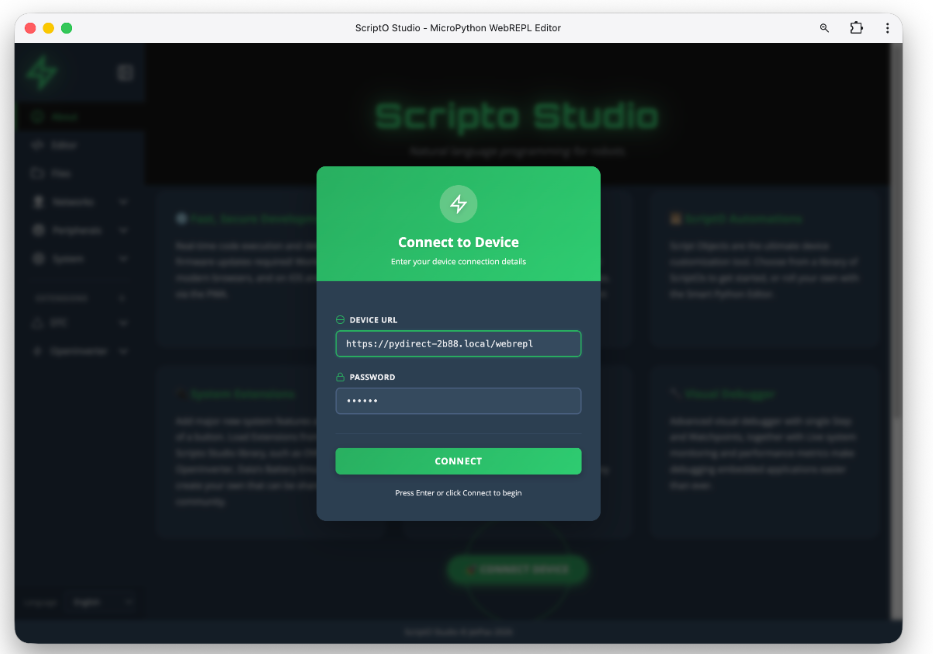This screenshot has width=933, height=654.
Task: Click the ScriptO logo in the sidebar
Action: pyautogui.click(x=42, y=72)
